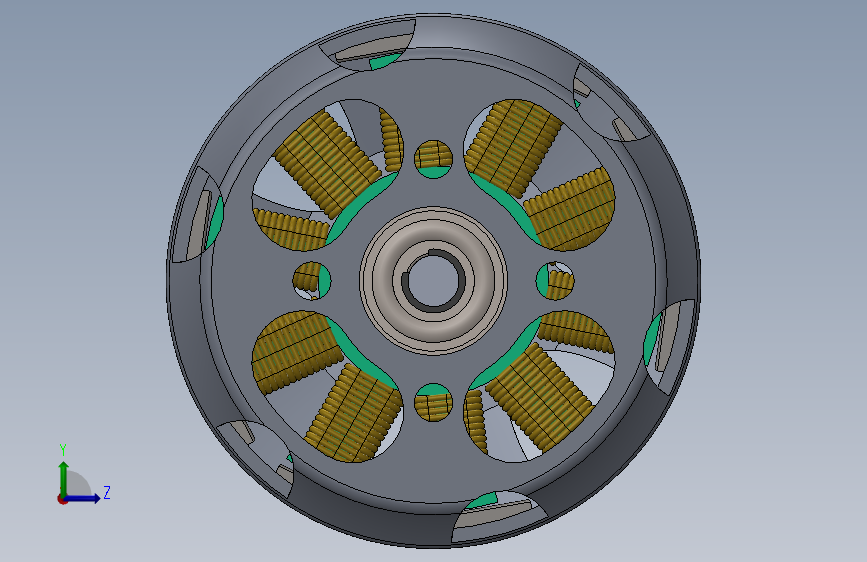Screen dimensions: 867x562
Task: Click the green Y axis arrow of the triad
Action: click(x=64, y=478)
